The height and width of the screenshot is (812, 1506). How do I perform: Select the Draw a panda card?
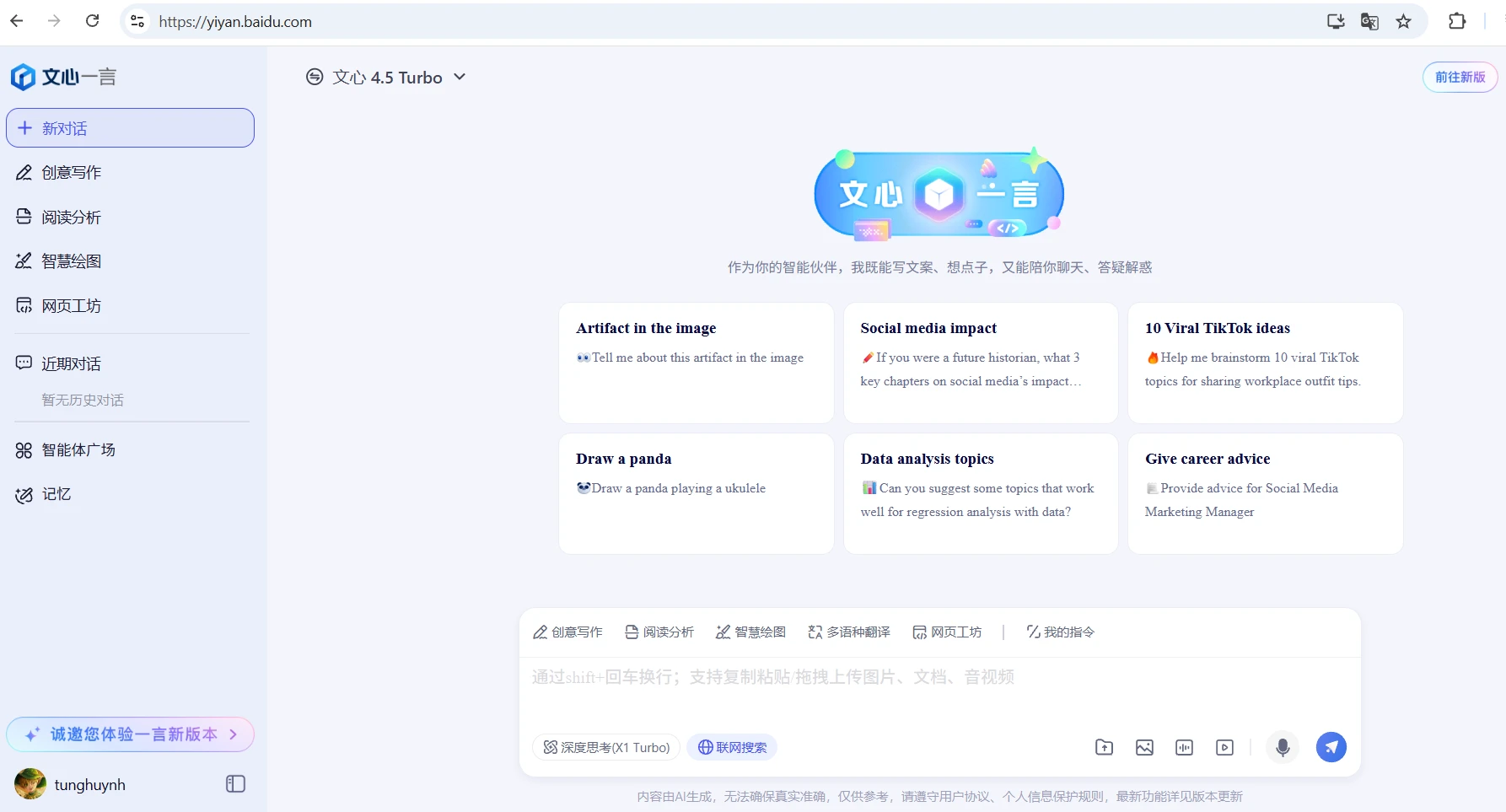tap(697, 493)
